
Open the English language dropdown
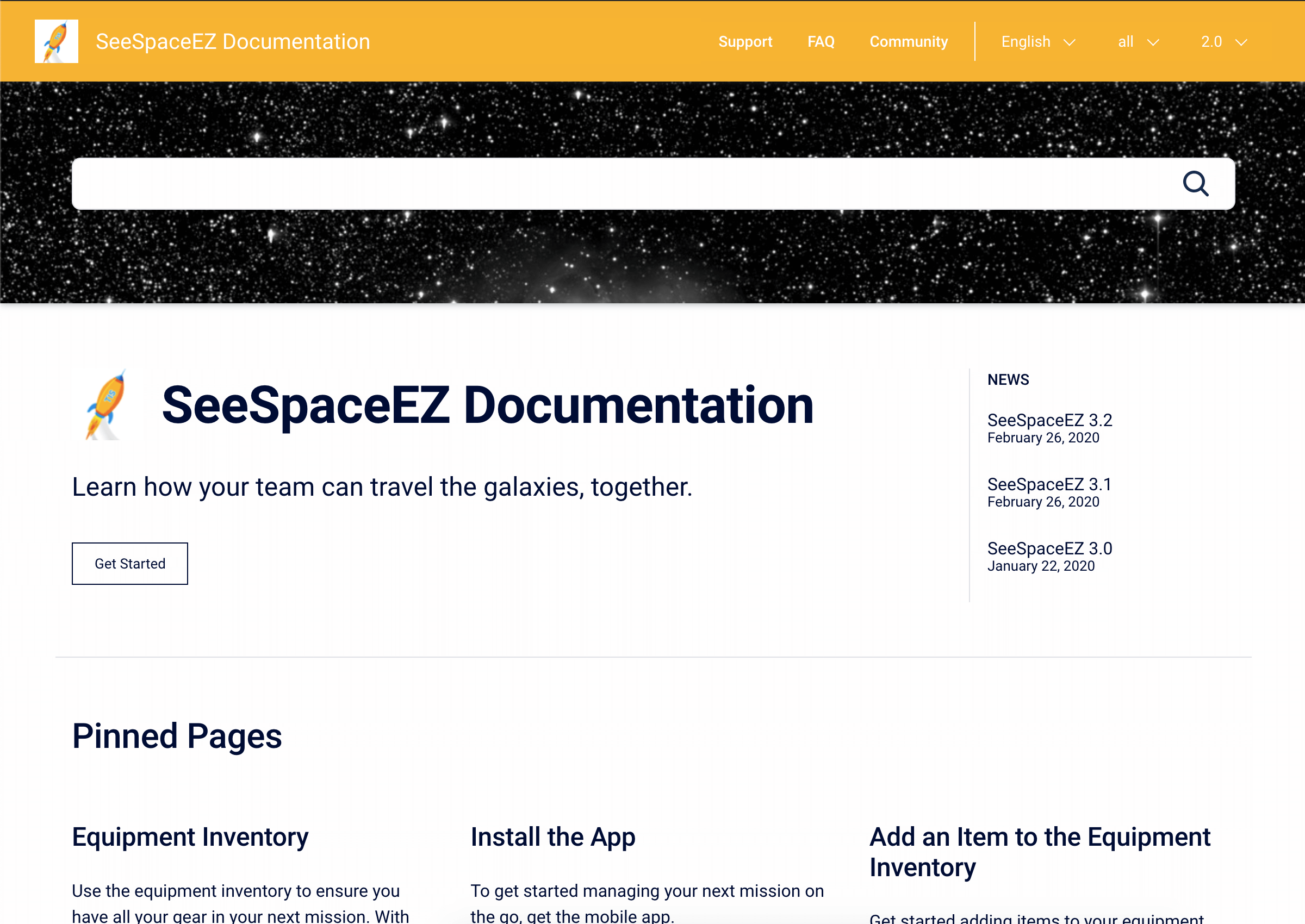1026,41
